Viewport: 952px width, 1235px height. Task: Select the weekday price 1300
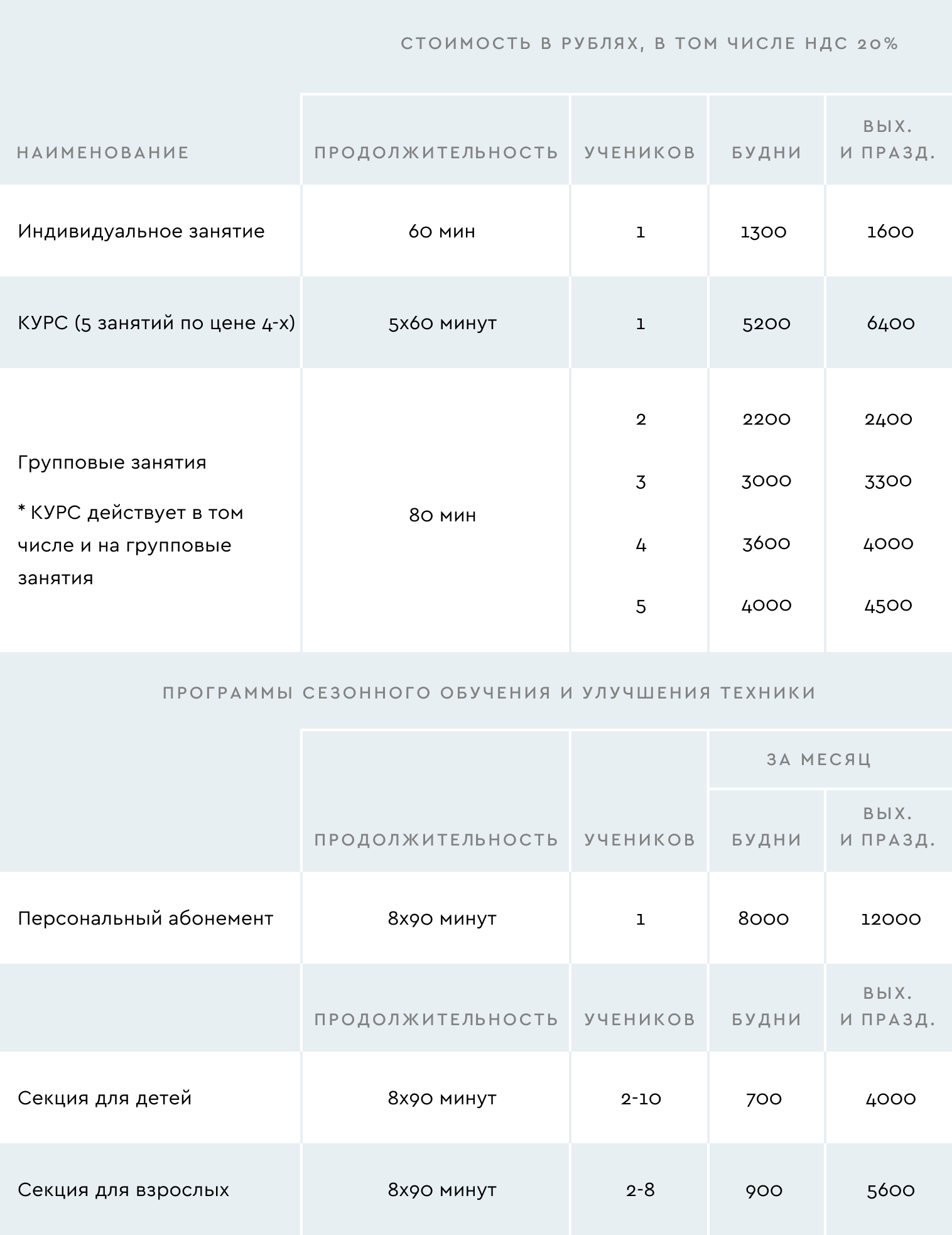(x=764, y=232)
